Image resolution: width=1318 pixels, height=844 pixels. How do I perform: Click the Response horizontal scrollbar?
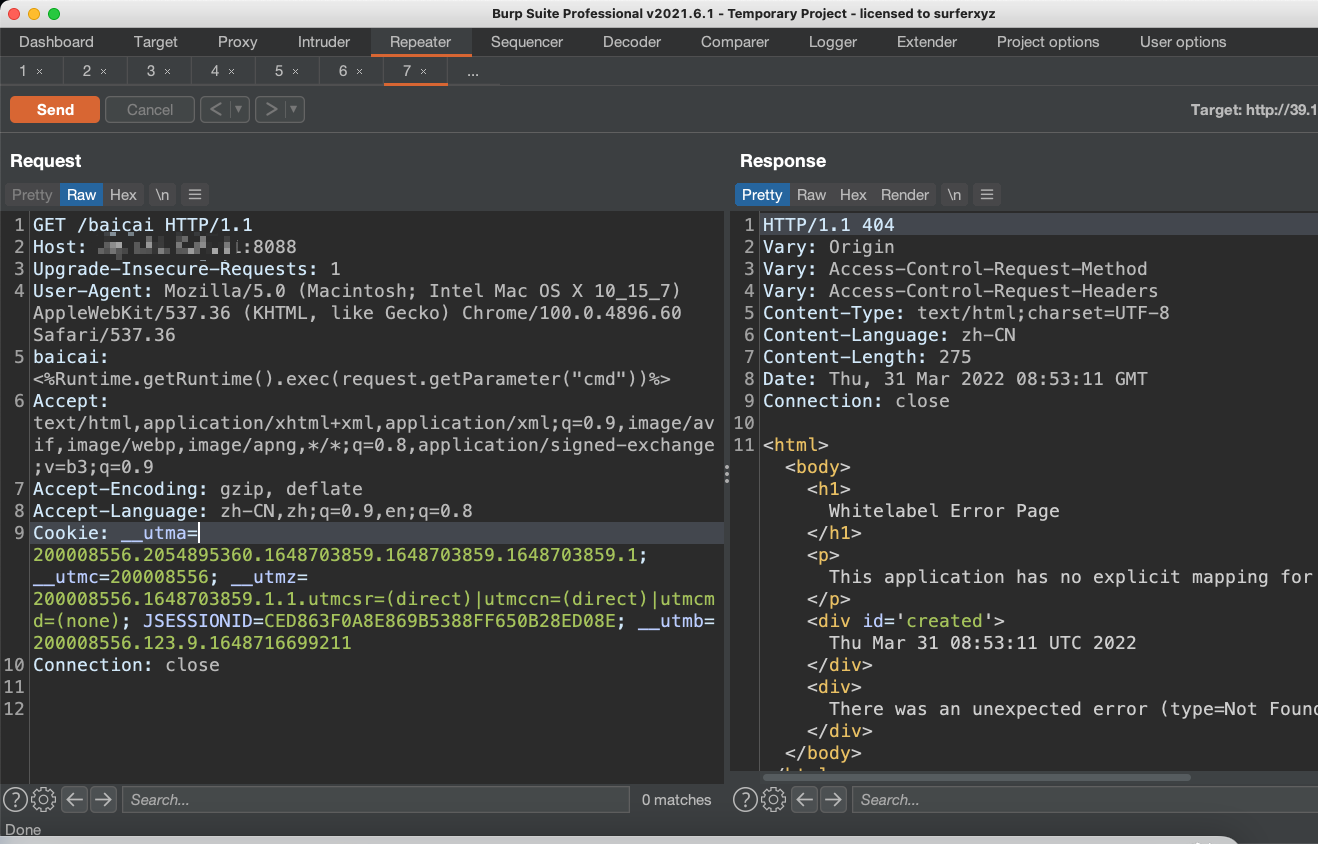(x=977, y=777)
